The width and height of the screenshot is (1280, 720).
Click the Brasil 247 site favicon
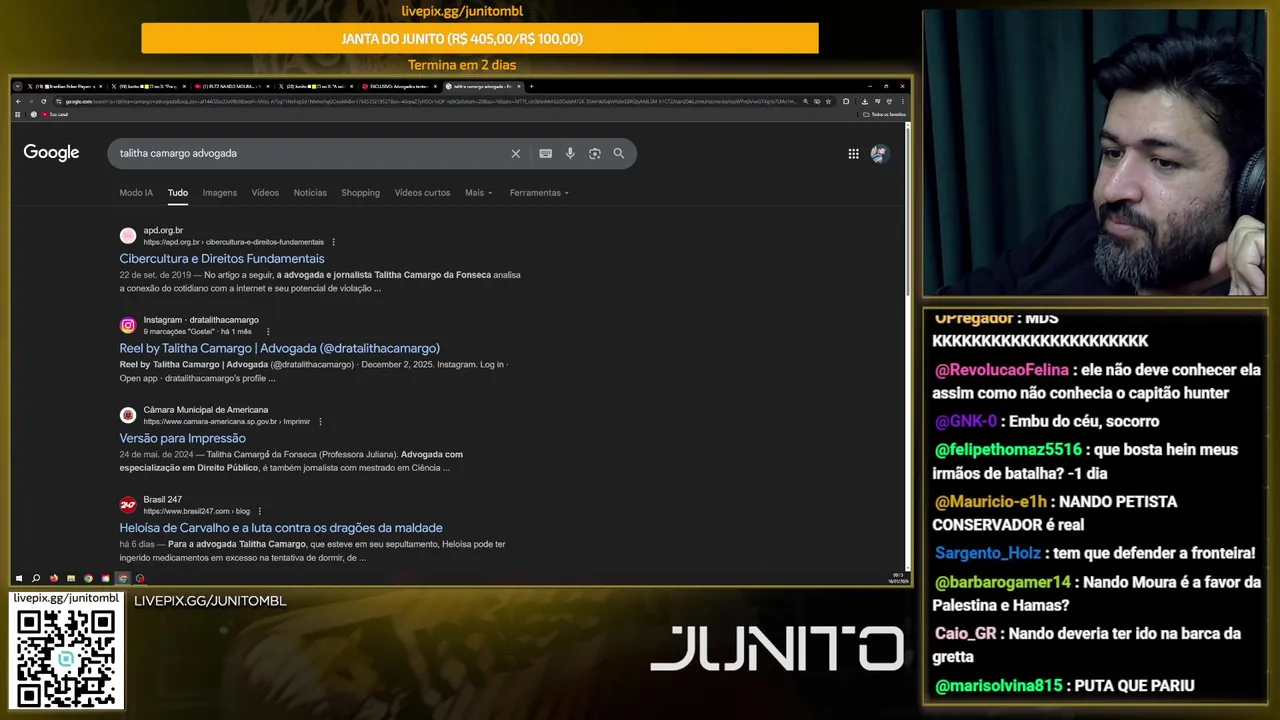pos(128,505)
